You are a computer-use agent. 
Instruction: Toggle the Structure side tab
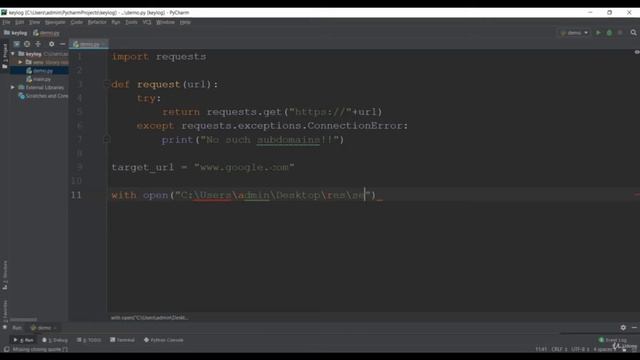[x=5, y=275]
